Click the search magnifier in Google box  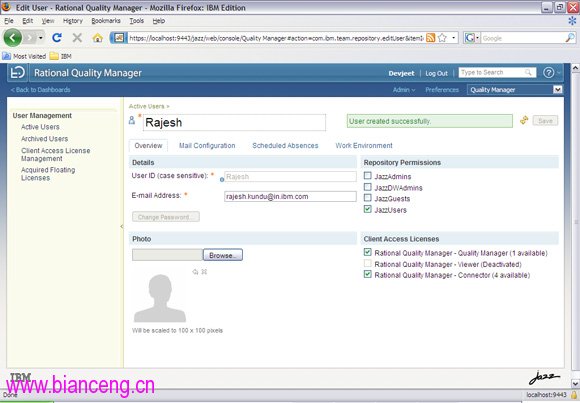(570, 38)
